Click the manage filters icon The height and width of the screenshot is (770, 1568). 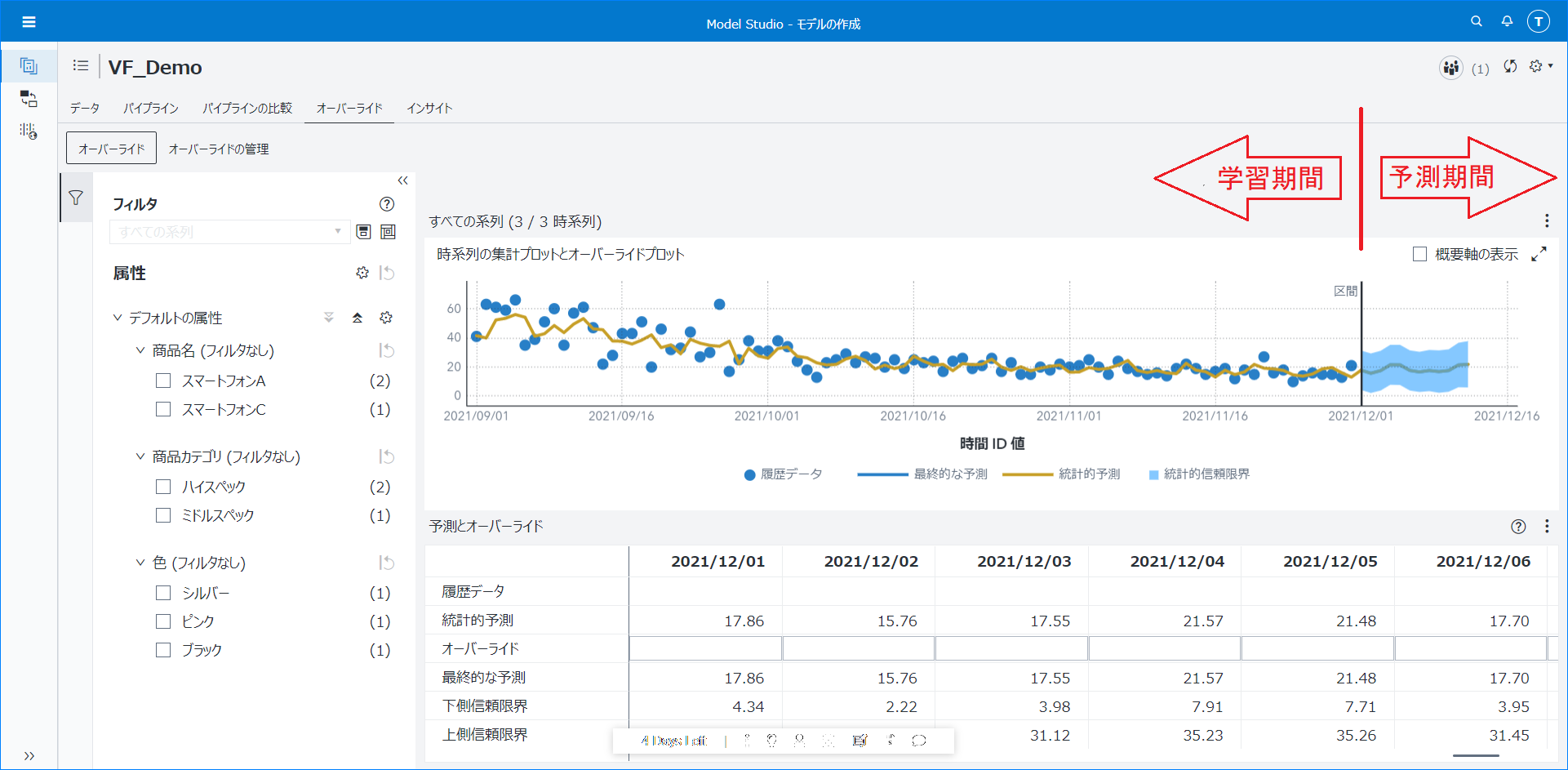(388, 232)
